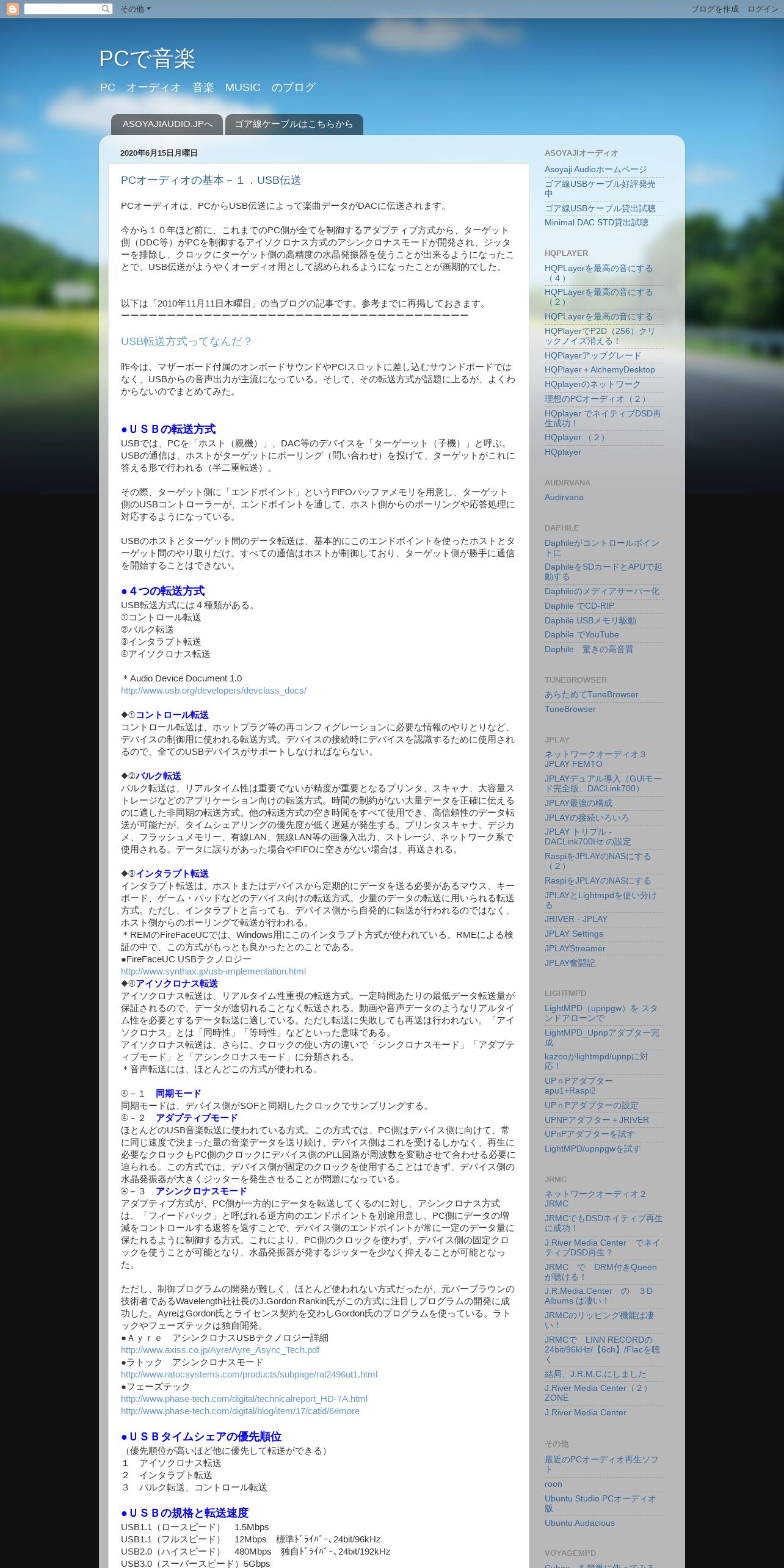784x1568 pixels.
Task: Open HQplayerのネットワーク link
Action: (592, 384)
